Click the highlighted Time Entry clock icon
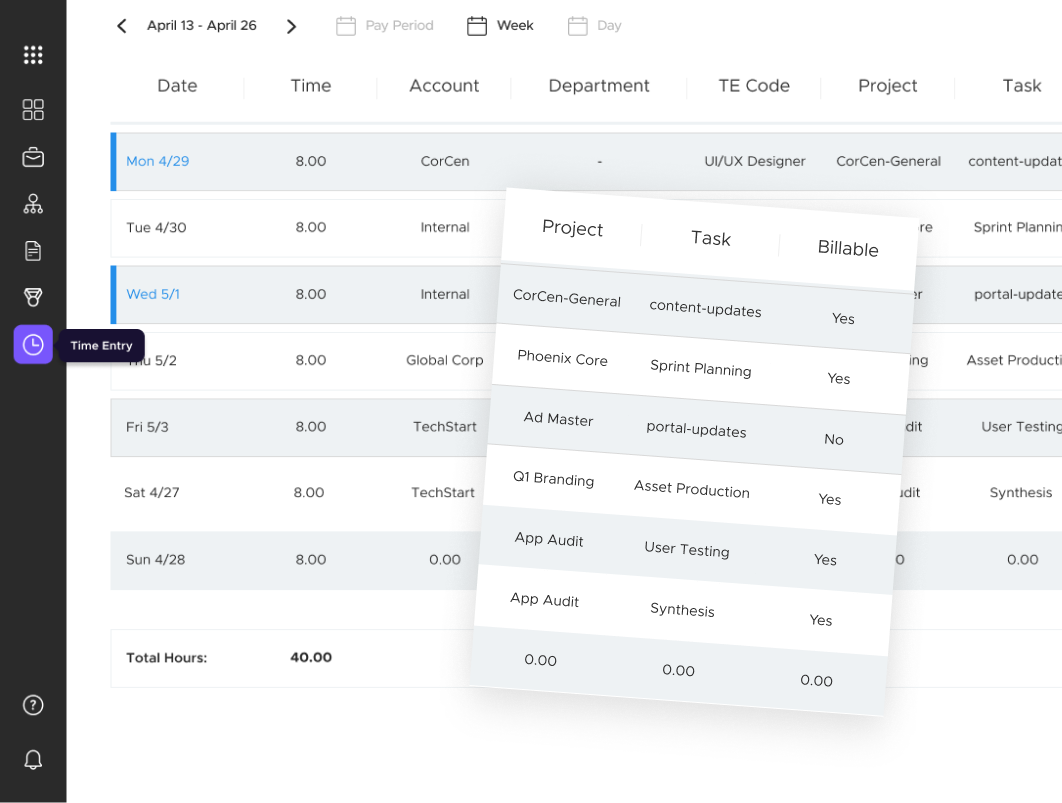Screen dimensions: 1062x803 point(33,344)
